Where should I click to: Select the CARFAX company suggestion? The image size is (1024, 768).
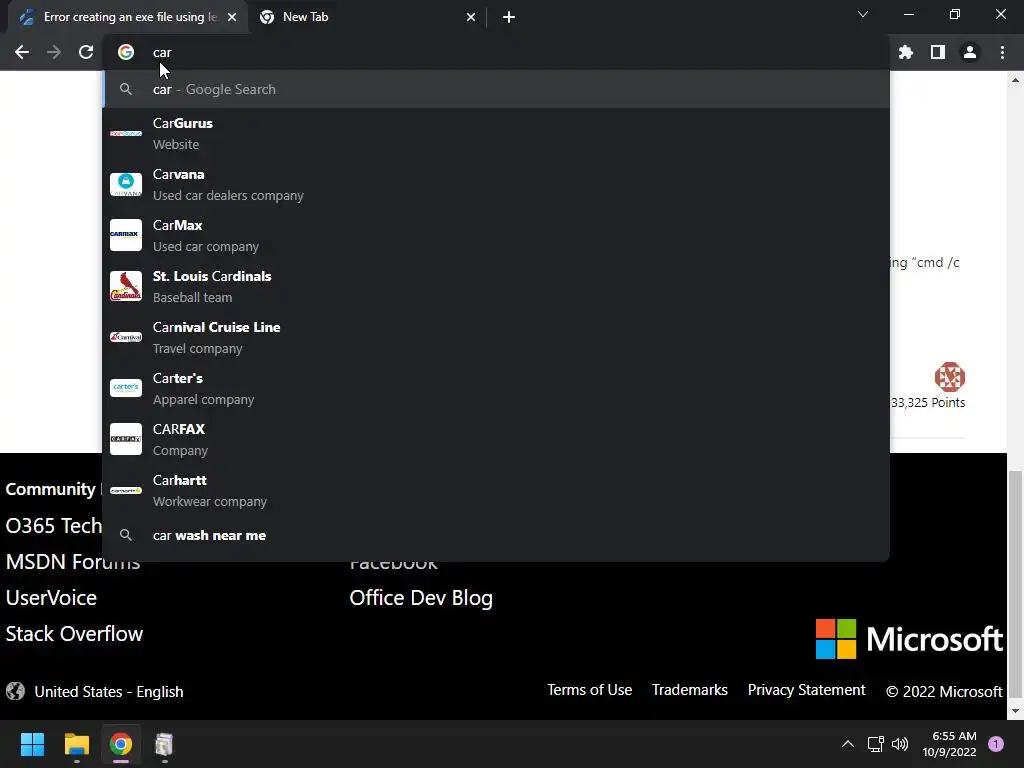pos(496,440)
